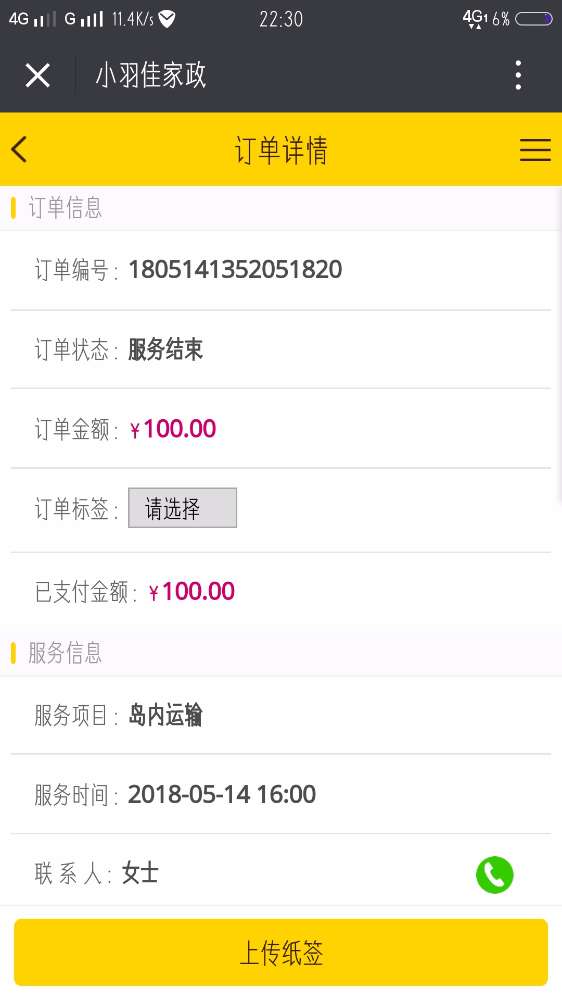This screenshot has width=562, height=1000.
Task: Tap the 小羽佳家政 title text
Action: [151, 75]
